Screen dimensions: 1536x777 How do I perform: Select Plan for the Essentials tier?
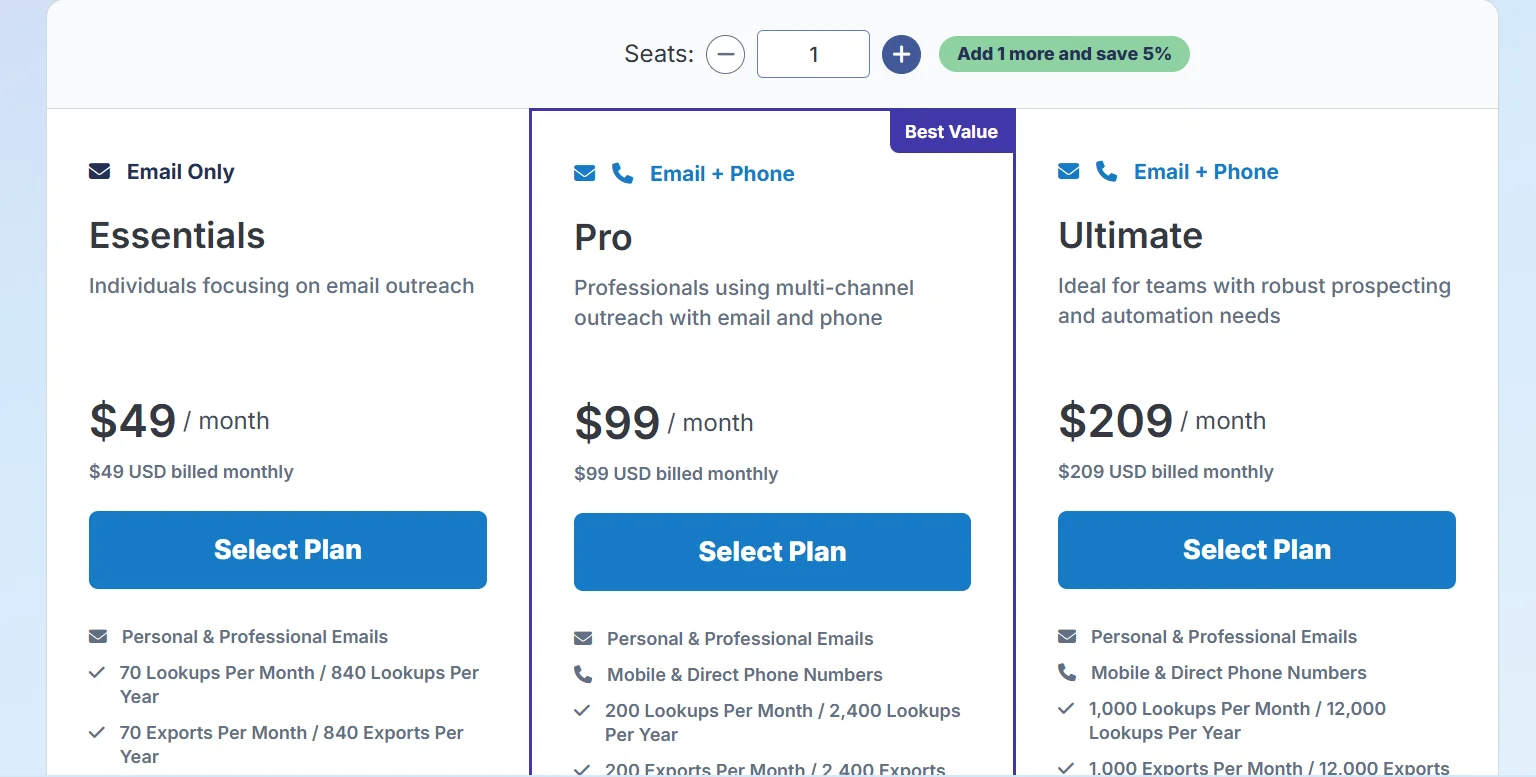(288, 550)
